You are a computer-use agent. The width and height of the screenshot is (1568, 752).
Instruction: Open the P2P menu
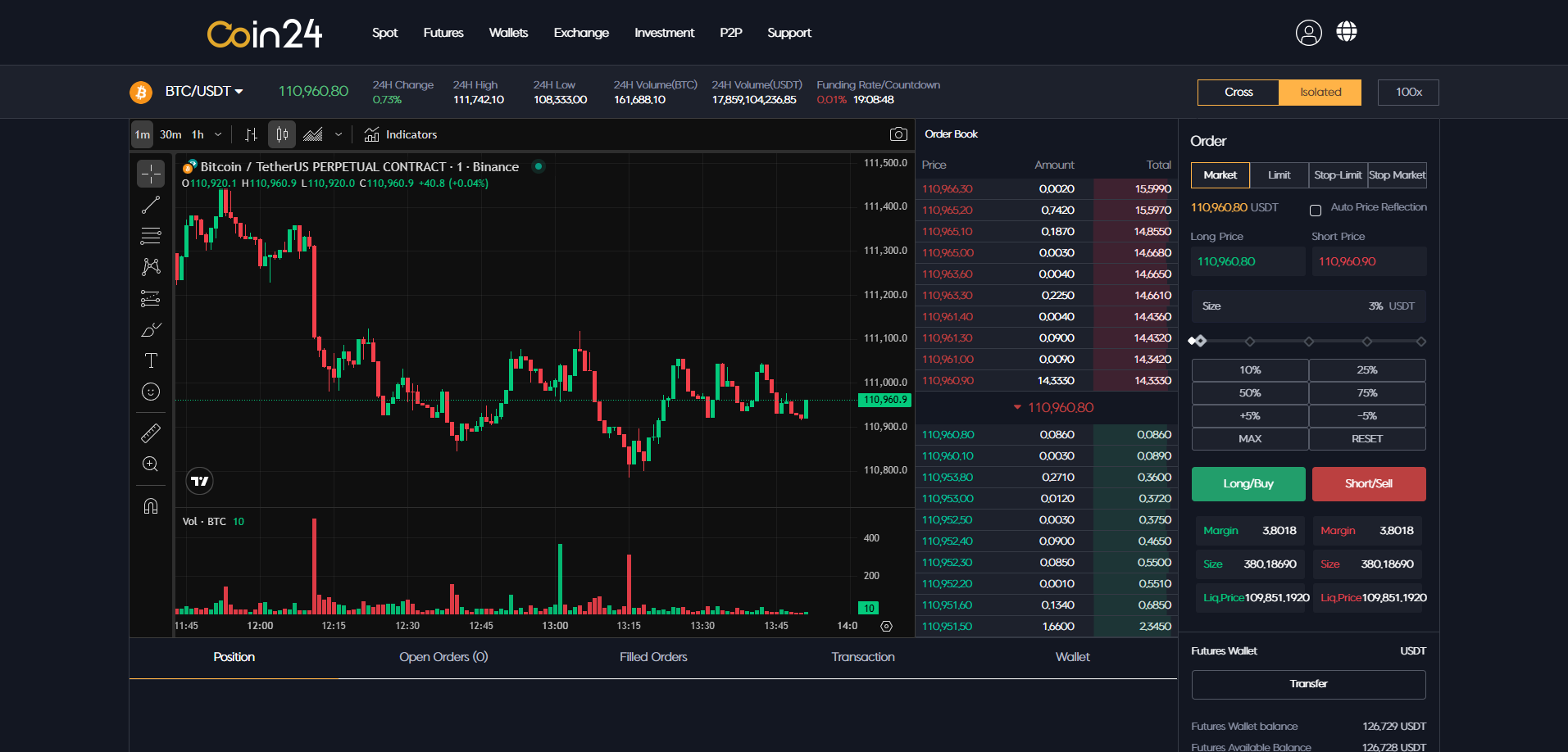pyautogui.click(x=729, y=33)
